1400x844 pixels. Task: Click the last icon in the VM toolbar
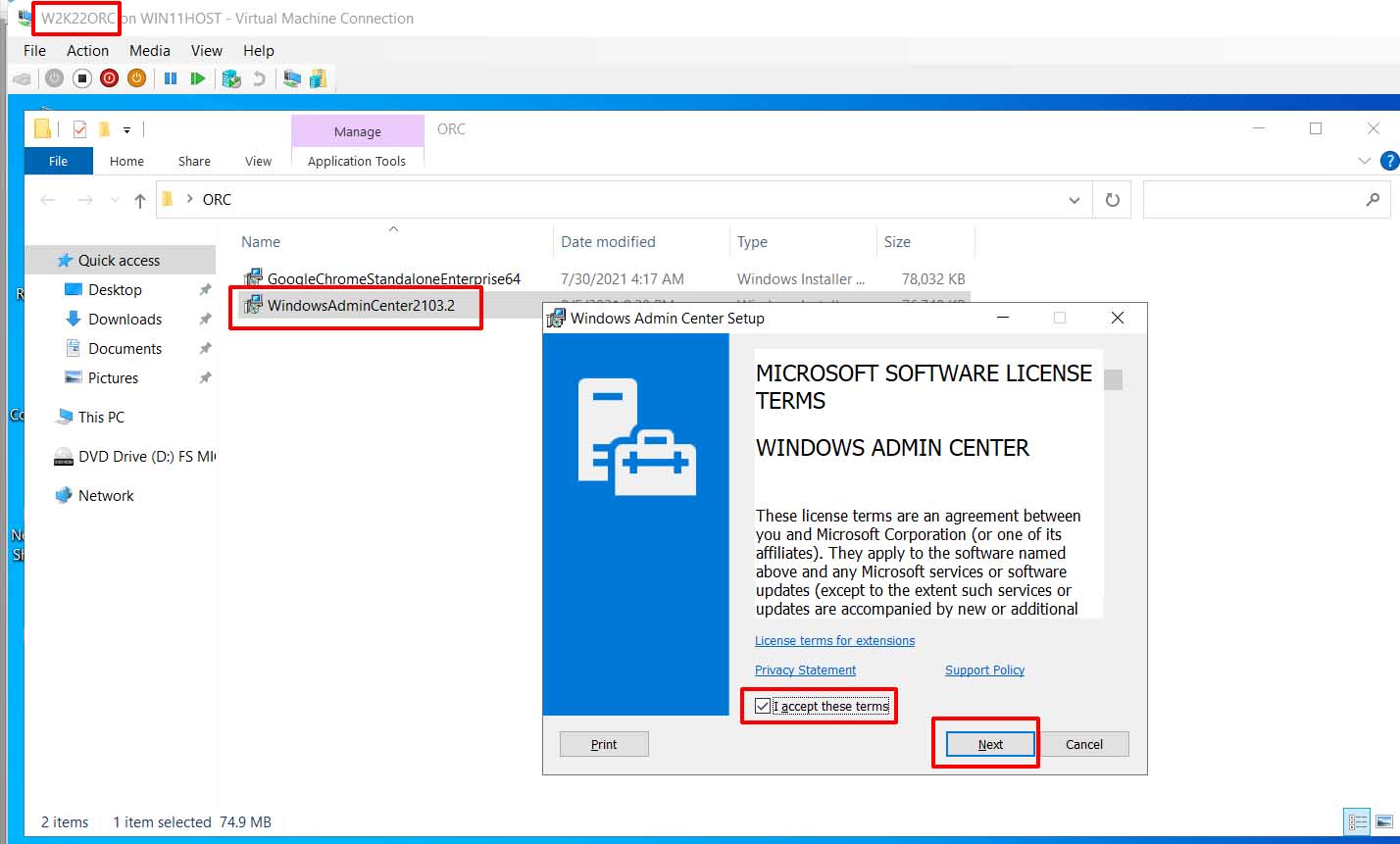tap(318, 78)
